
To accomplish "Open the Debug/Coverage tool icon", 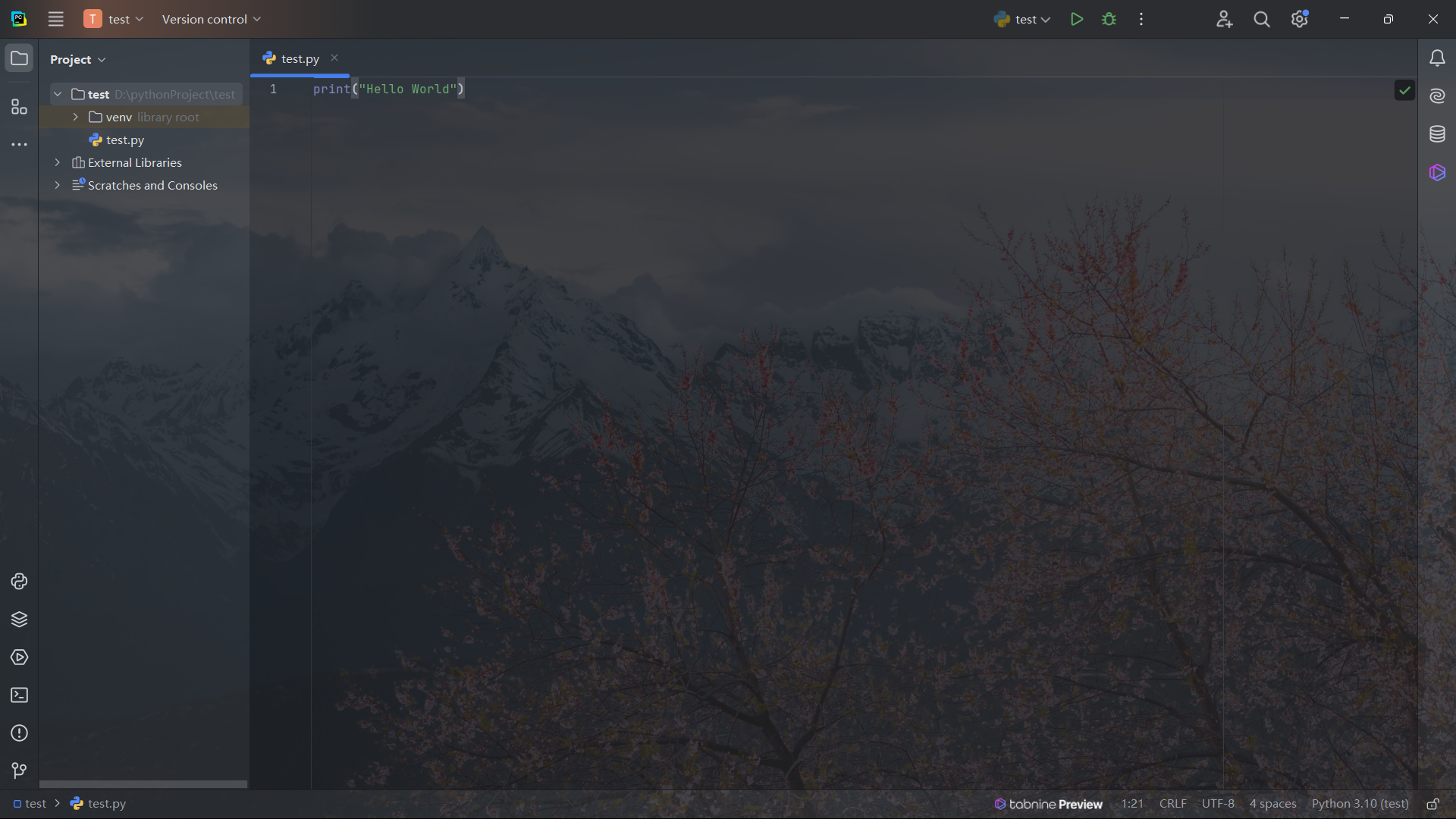I will click(1109, 19).
